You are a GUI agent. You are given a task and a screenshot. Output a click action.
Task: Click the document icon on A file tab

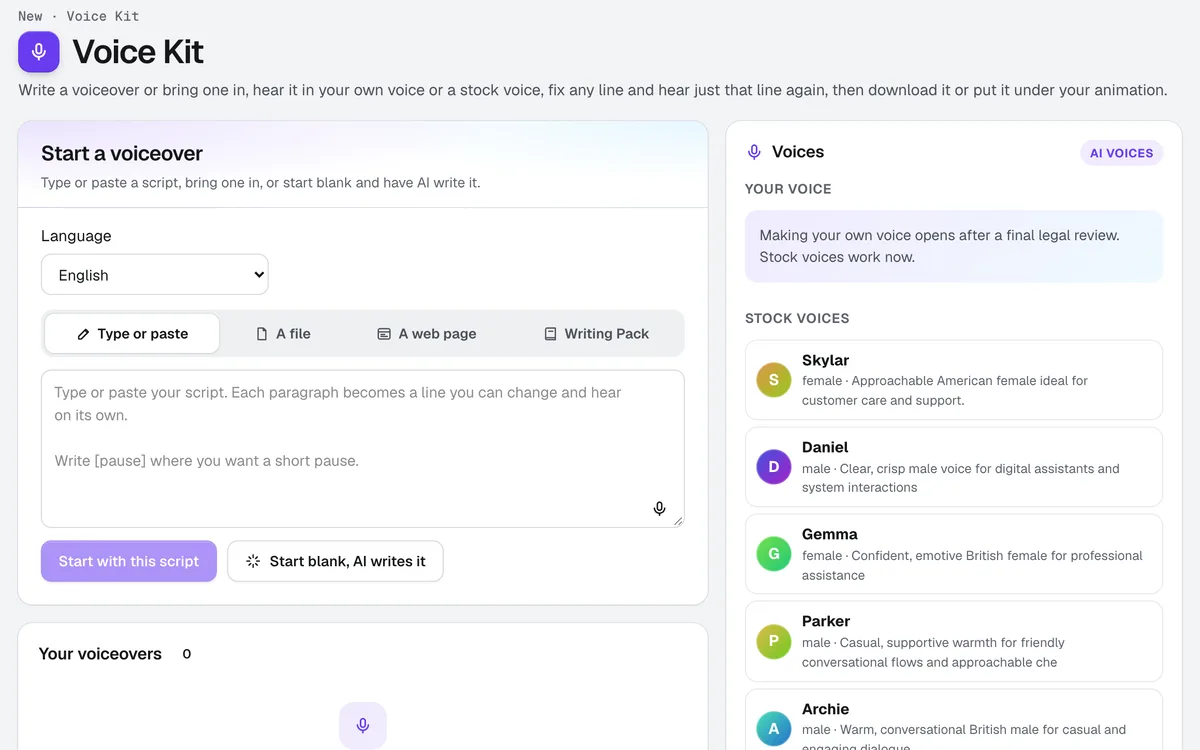tap(262, 334)
